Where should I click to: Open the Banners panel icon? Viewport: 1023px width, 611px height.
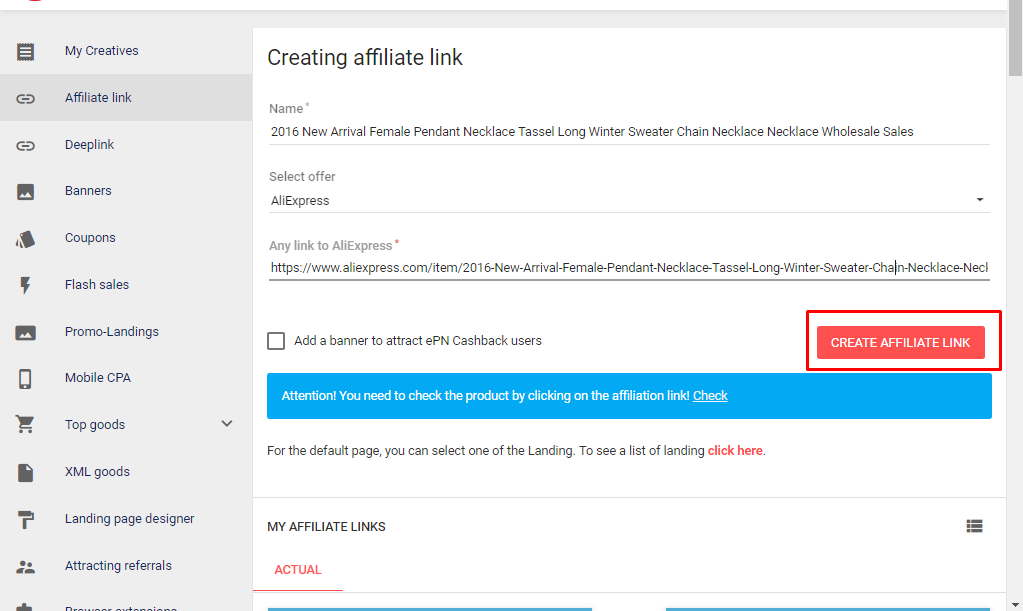click(25, 190)
